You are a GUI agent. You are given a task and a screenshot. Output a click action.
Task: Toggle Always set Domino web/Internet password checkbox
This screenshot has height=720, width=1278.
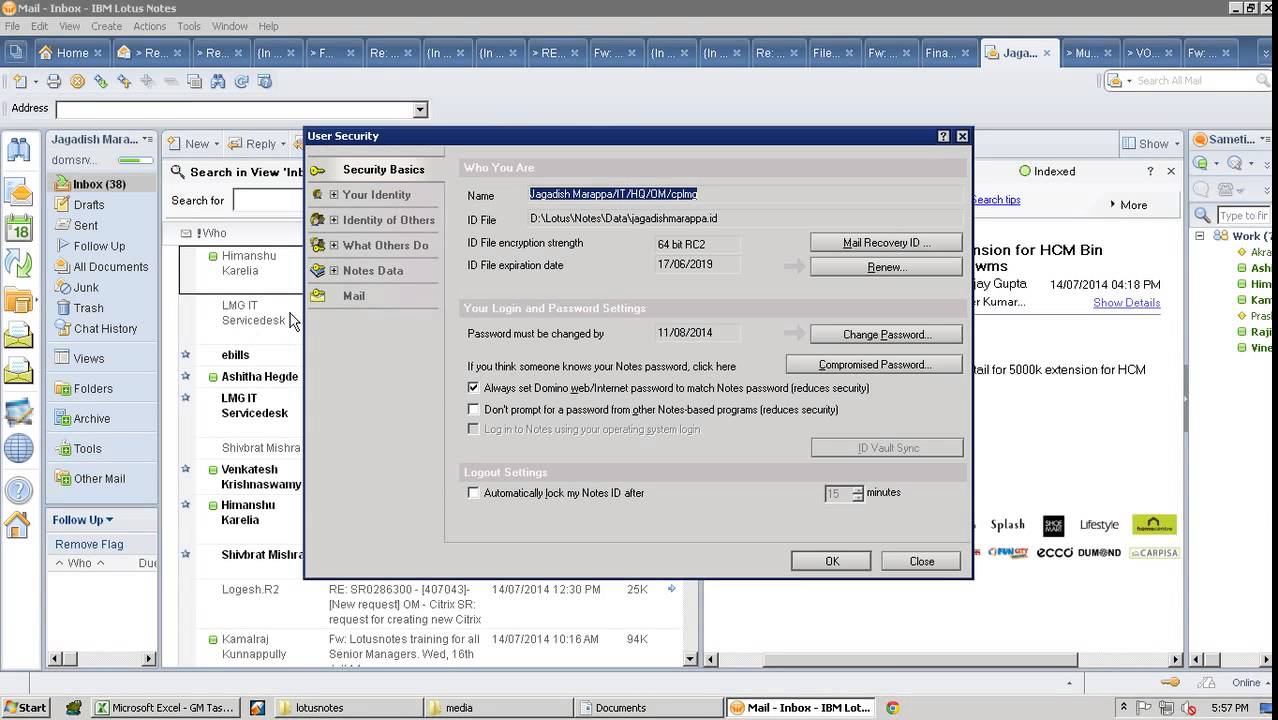[474, 388]
